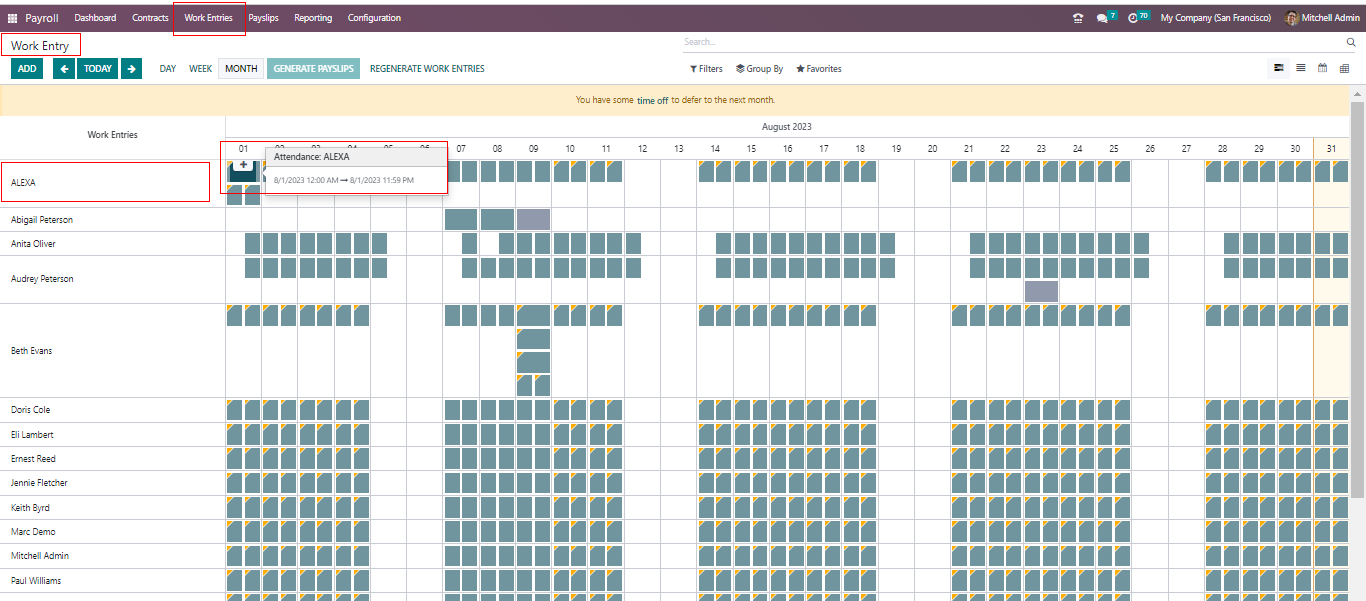Switch the time scale to Week
Viewport: 1366px width, 601px height.
(x=200, y=69)
